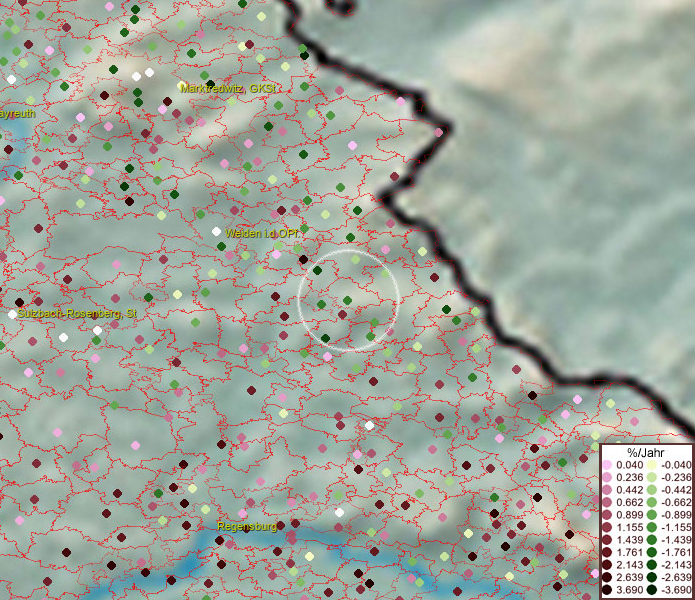Click the Regensburg city label
The height and width of the screenshot is (600, 695).
(x=246, y=526)
